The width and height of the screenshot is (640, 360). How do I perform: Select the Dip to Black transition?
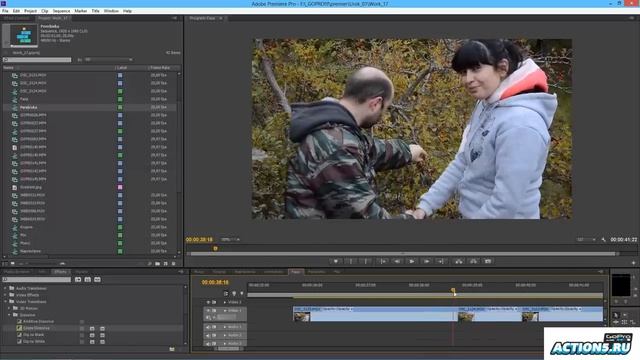(x=33, y=335)
